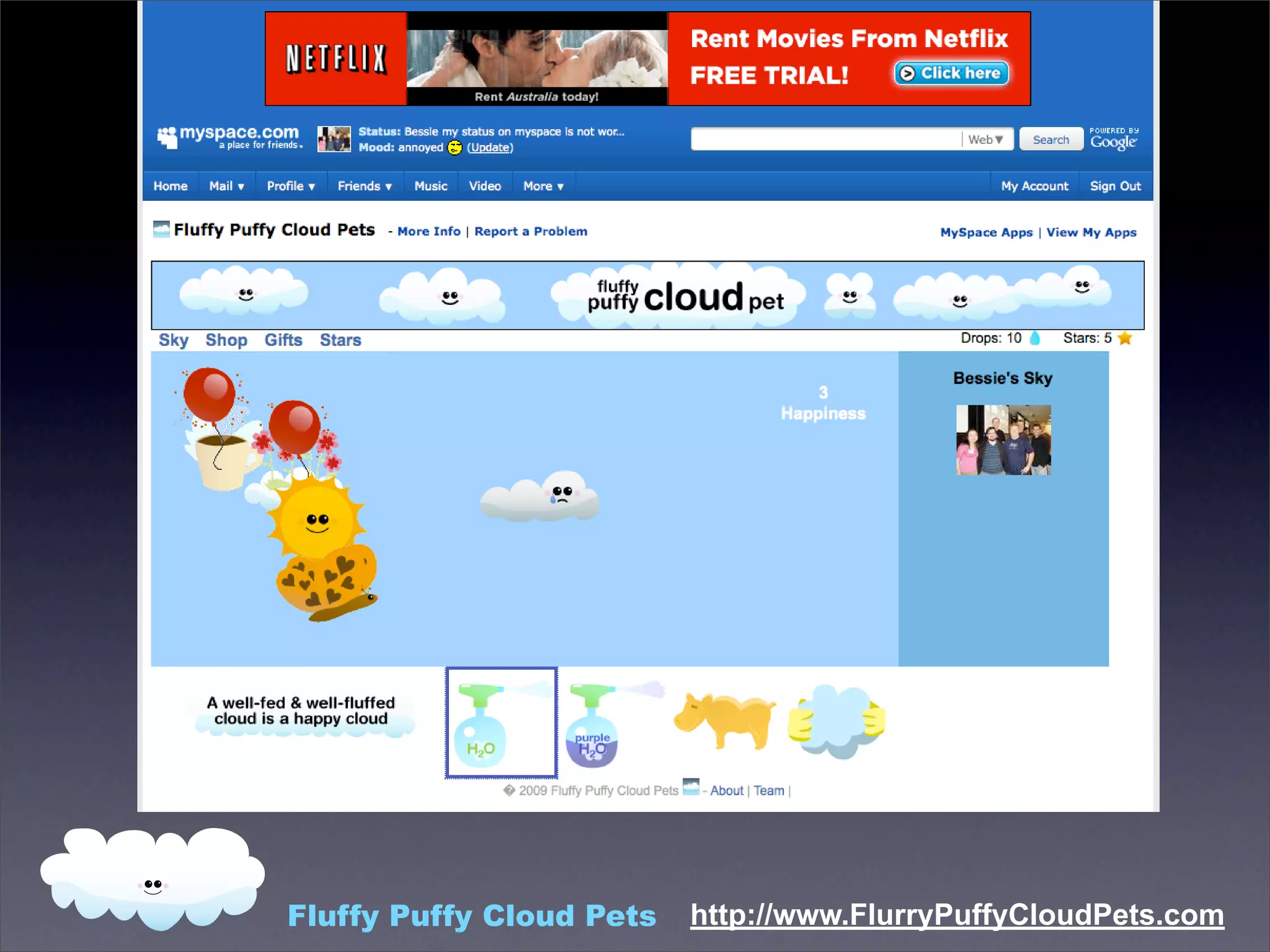This screenshot has width=1270, height=952.
Task: Open the View My Apps link
Action: click(x=1091, y=232)
